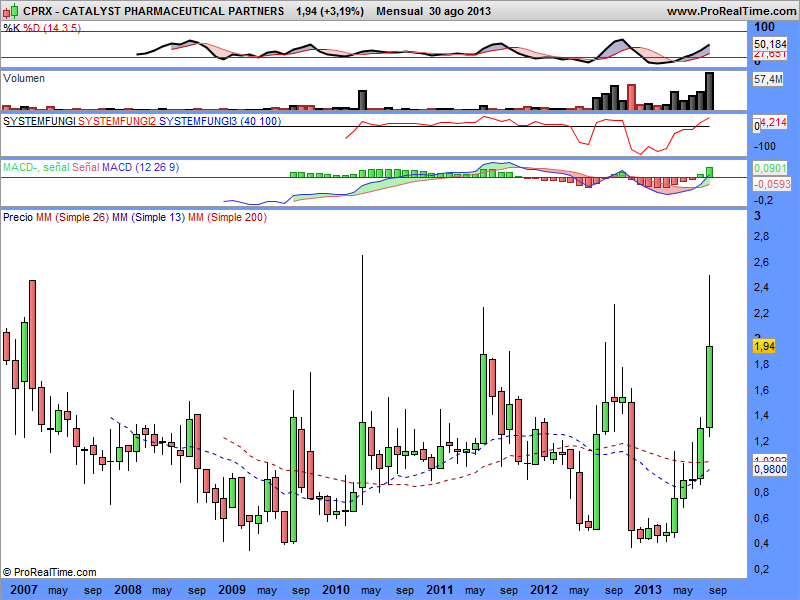Click the -100 axis label
The height and width of the screenshot is (600, 800).
click(765, 146)
